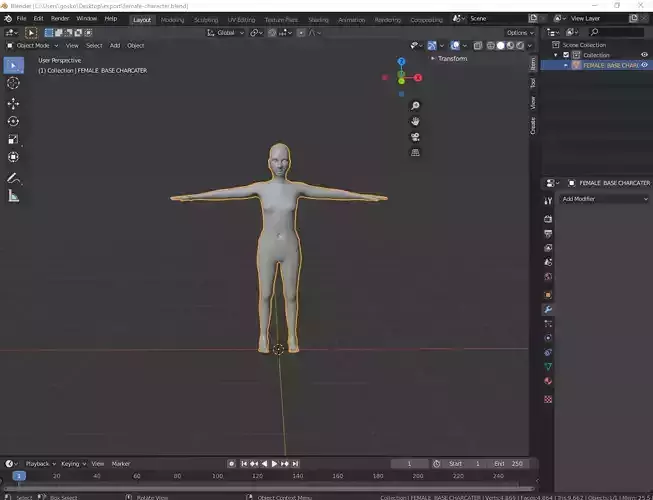Switch to camera view icon
Screen dimensions: 653x500
pyautogui.click(x=415, y=137)
